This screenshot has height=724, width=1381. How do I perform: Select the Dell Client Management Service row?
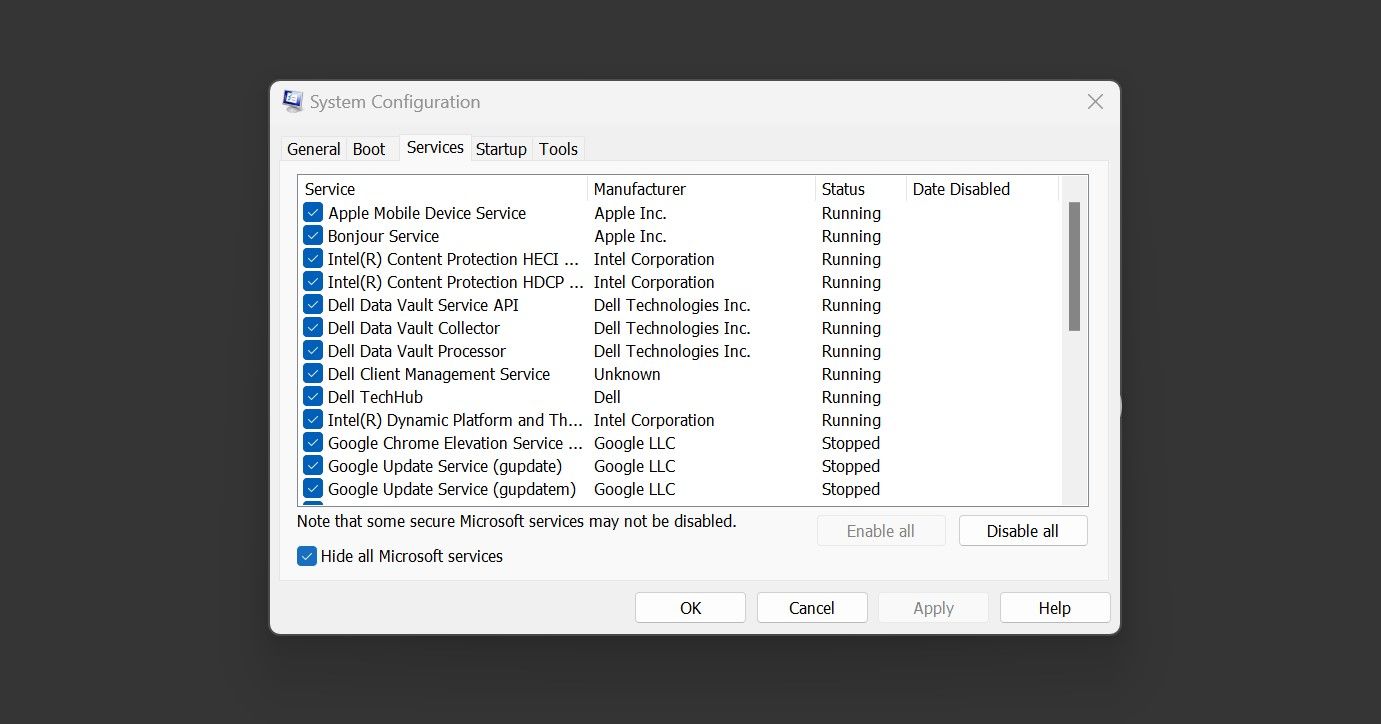[439, 373]
